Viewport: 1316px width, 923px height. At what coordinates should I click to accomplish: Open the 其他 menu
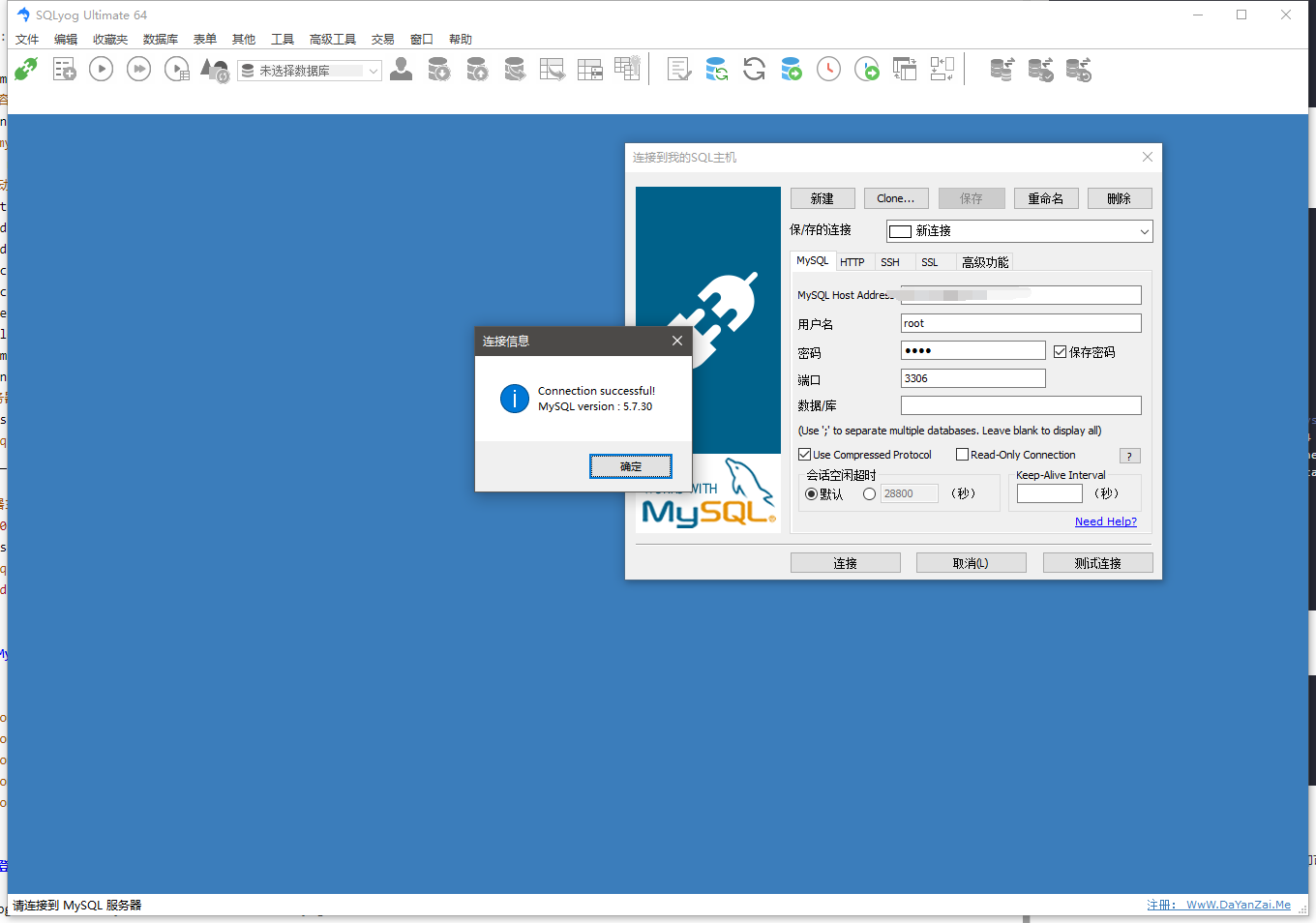tap(244, 40)
